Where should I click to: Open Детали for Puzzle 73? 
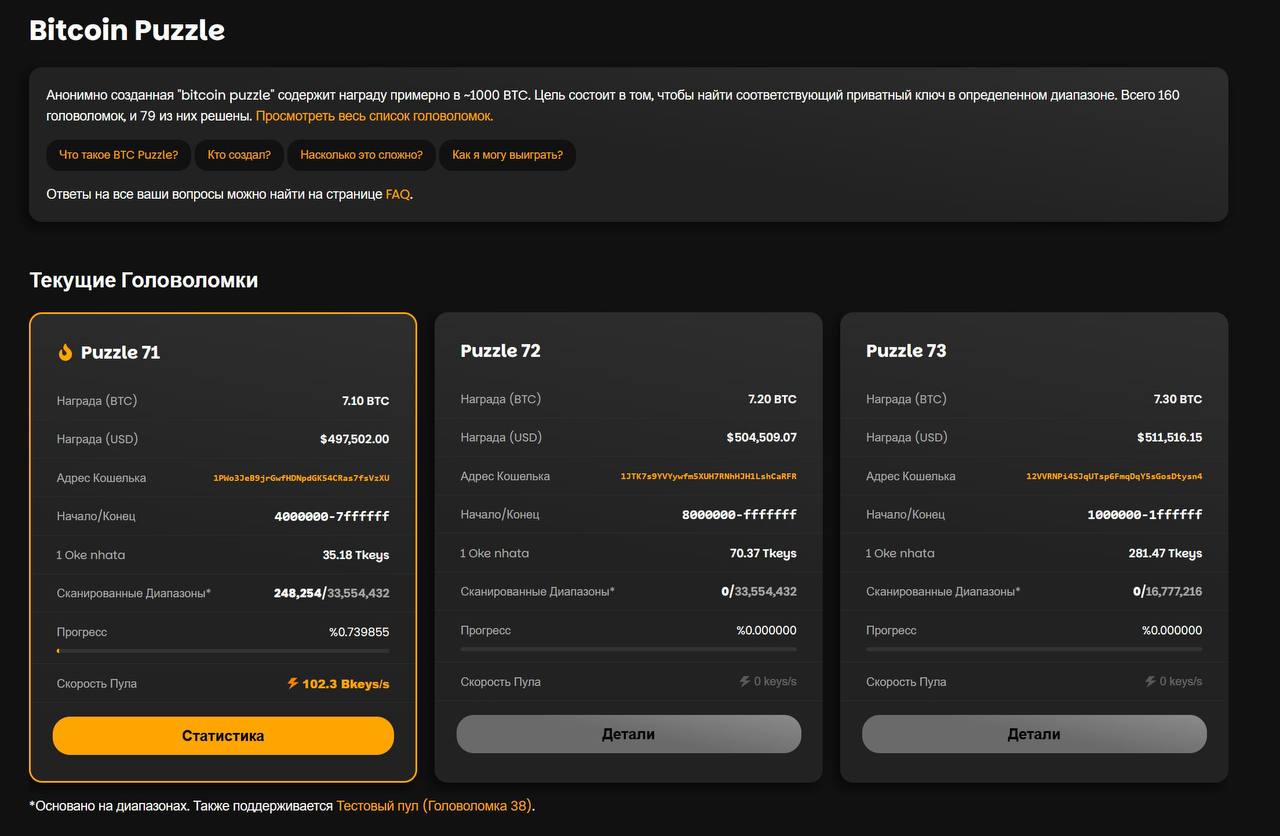tap(1034, 734)
